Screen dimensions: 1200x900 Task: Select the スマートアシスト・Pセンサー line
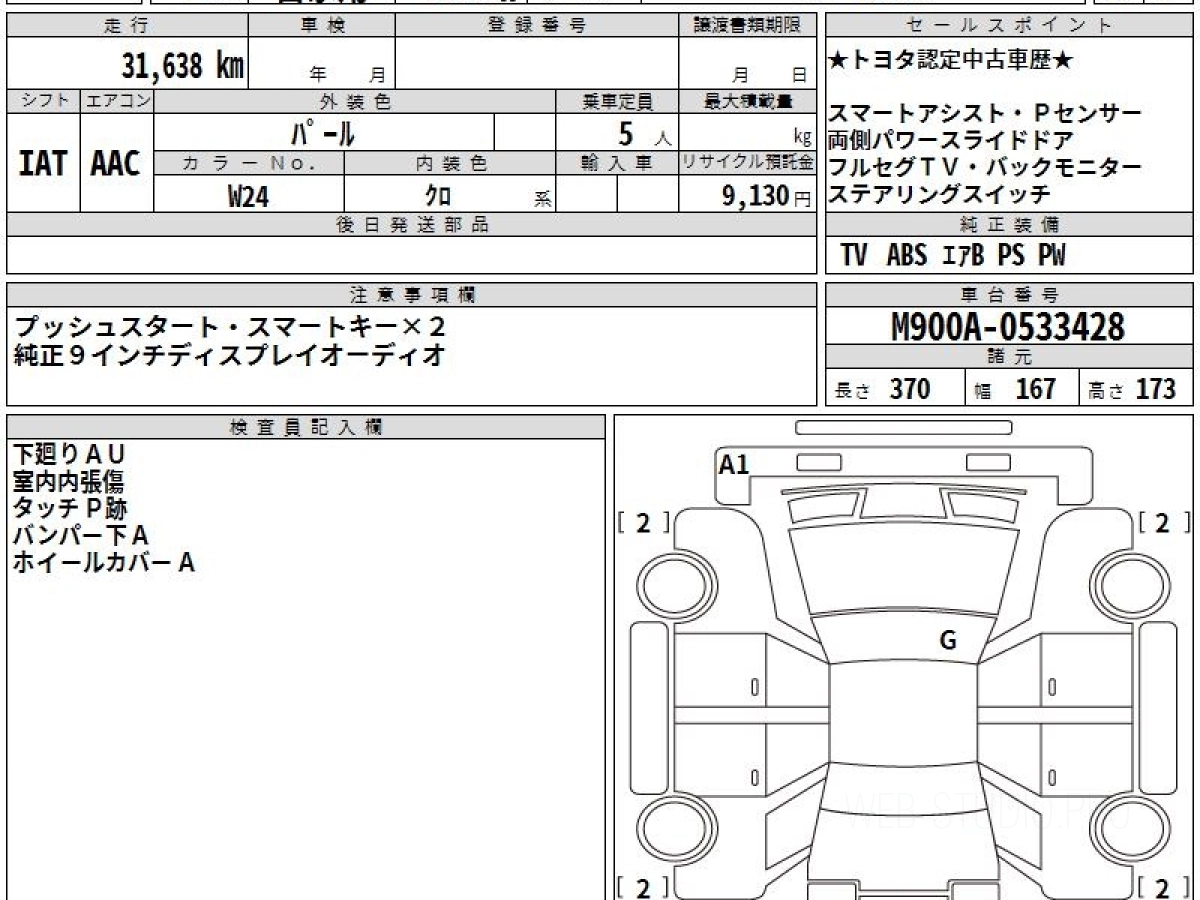tap(985, 113)
